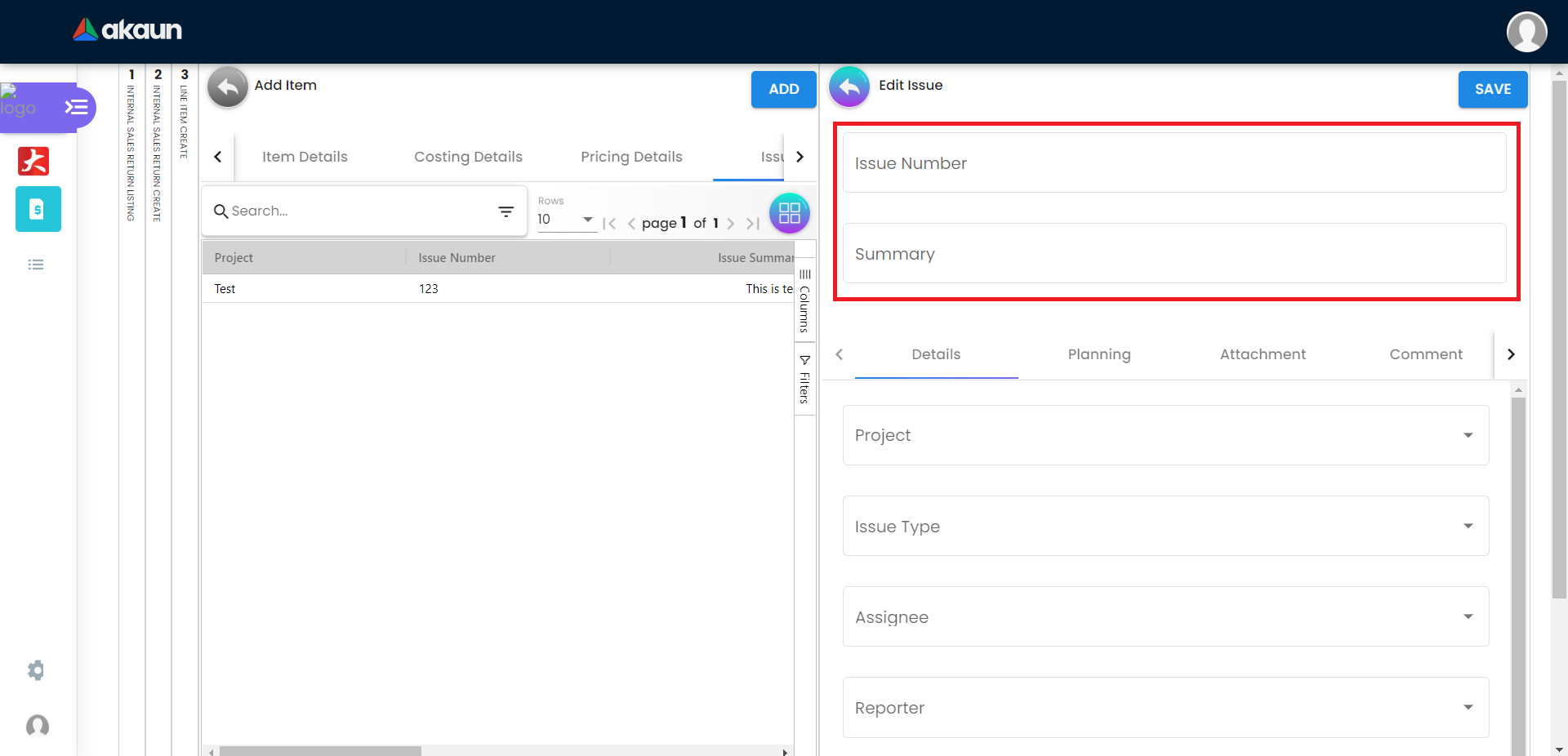Click the Issue Number input field
1568x756 pixels.
tap(1174, 163)
